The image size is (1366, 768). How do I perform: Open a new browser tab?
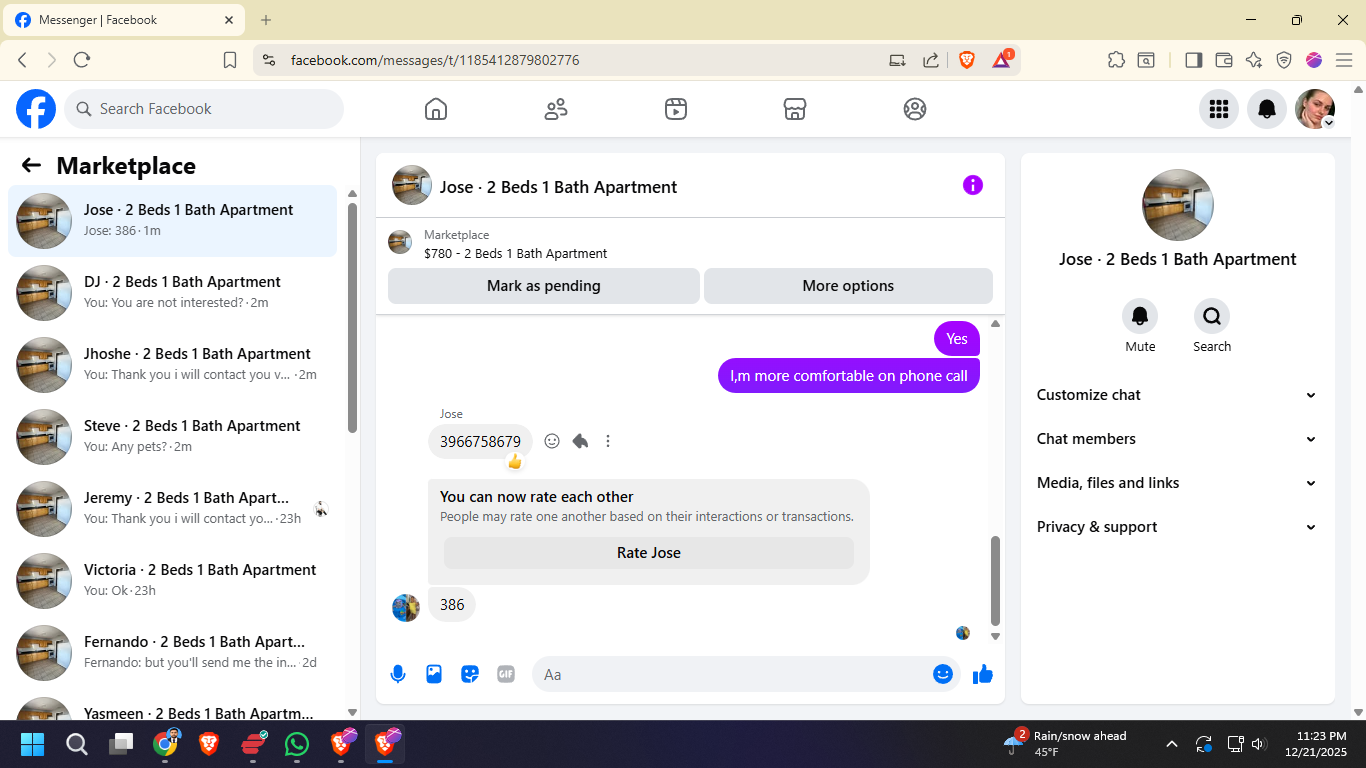tap(266, 20)
